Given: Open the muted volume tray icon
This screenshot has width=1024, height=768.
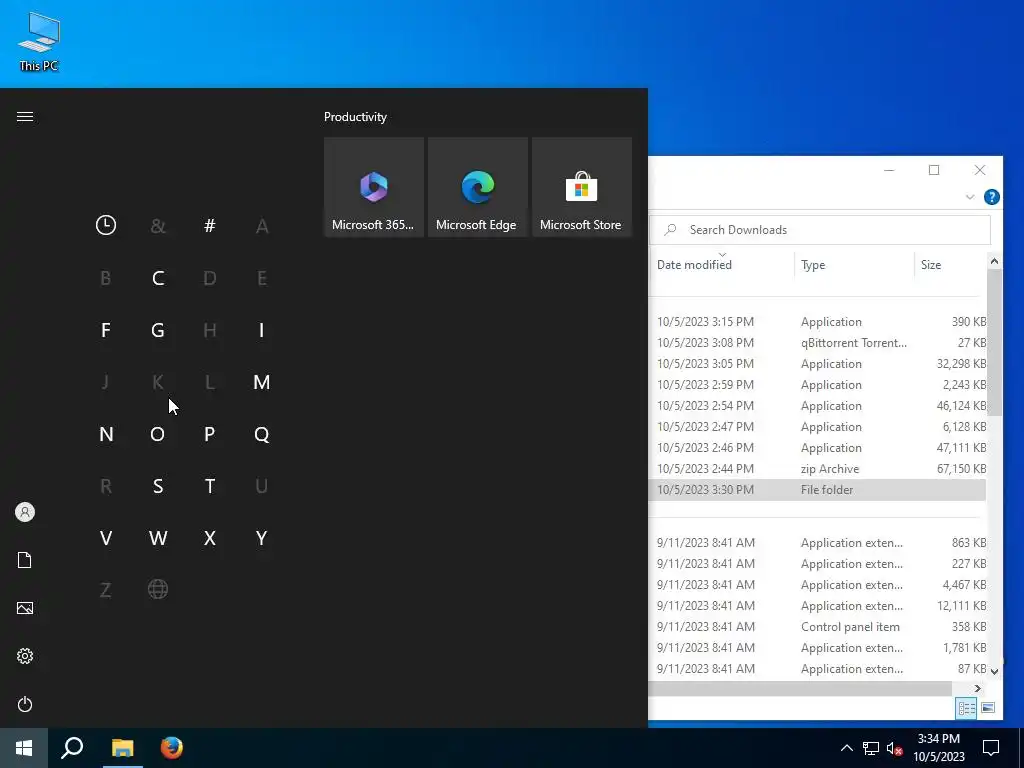Looking at the screenshot, I should pos(894,748).
